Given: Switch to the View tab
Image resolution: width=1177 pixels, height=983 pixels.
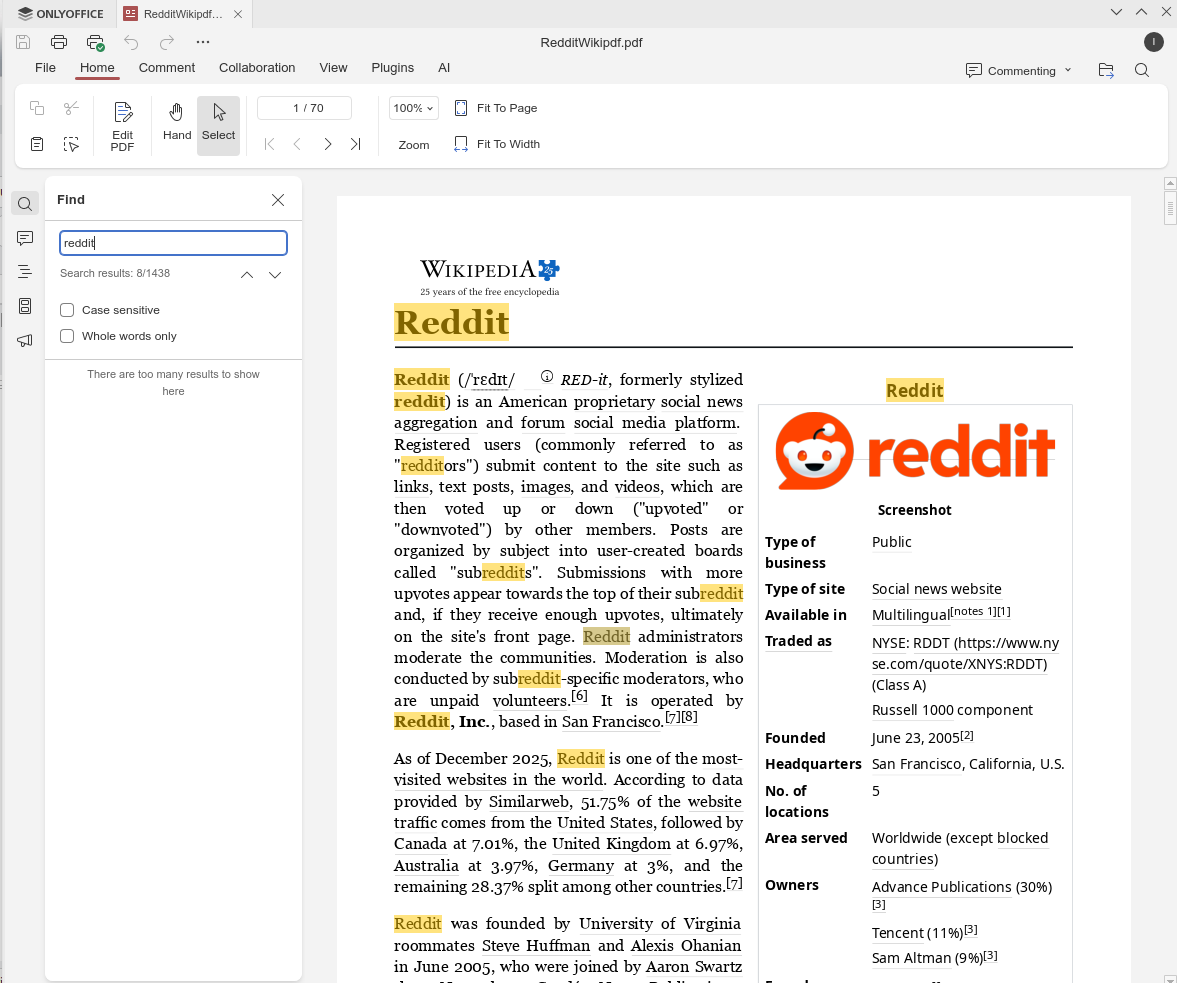Looking at the screenshot, I should coord(333,68).
